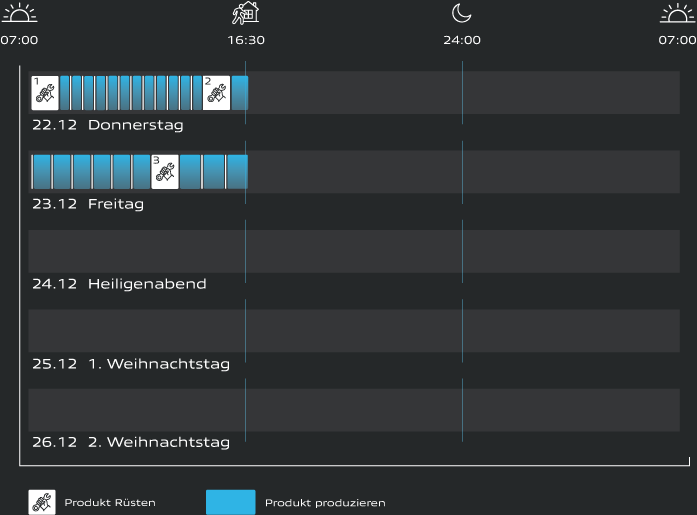Click the 23.12 Freitag day label
The width and height of the screenshot is (697, 515).
[x=88, y=204]
